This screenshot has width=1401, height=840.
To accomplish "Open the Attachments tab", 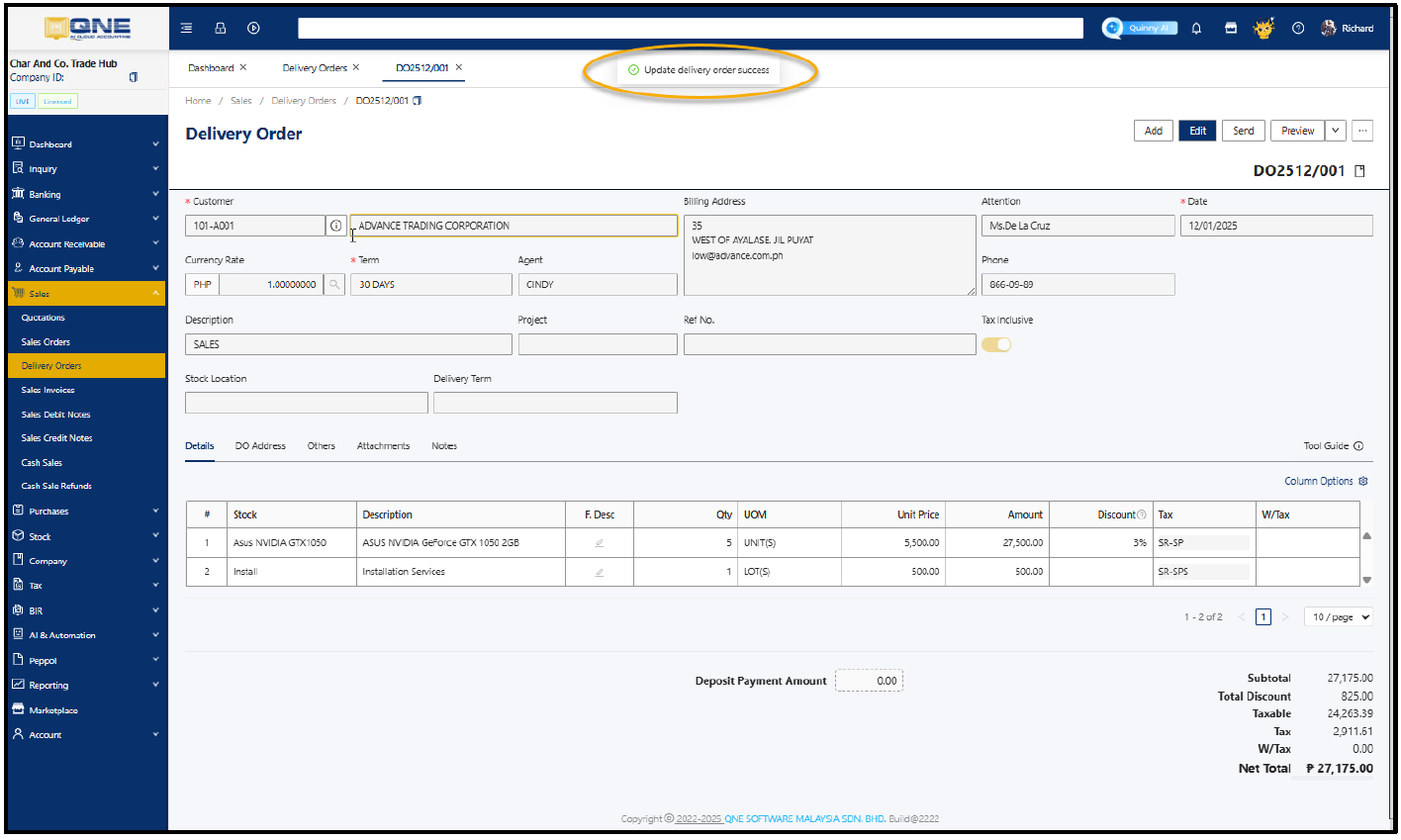I will (383, 446).
